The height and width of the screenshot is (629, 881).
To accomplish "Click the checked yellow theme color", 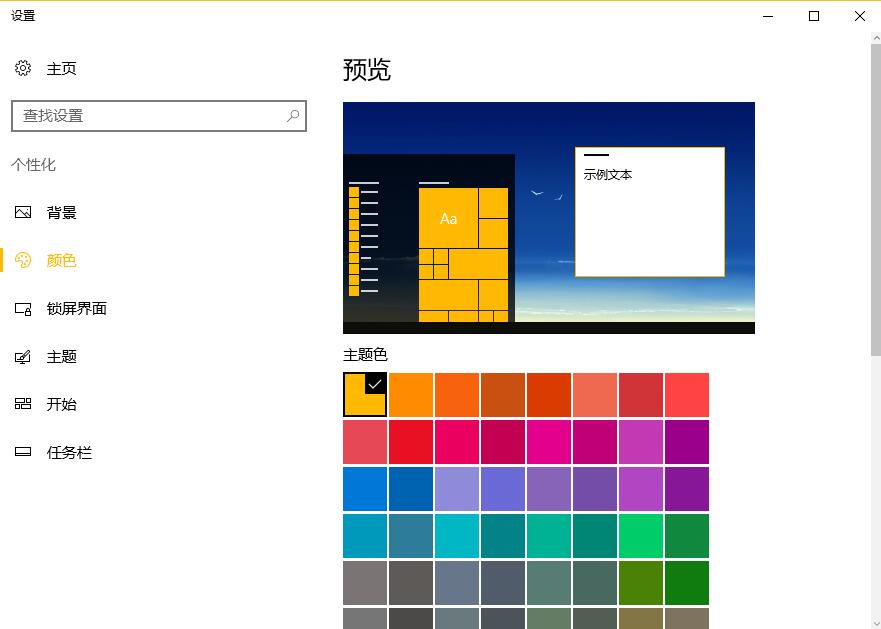I will pyautogui.click(x=364, y=394).
